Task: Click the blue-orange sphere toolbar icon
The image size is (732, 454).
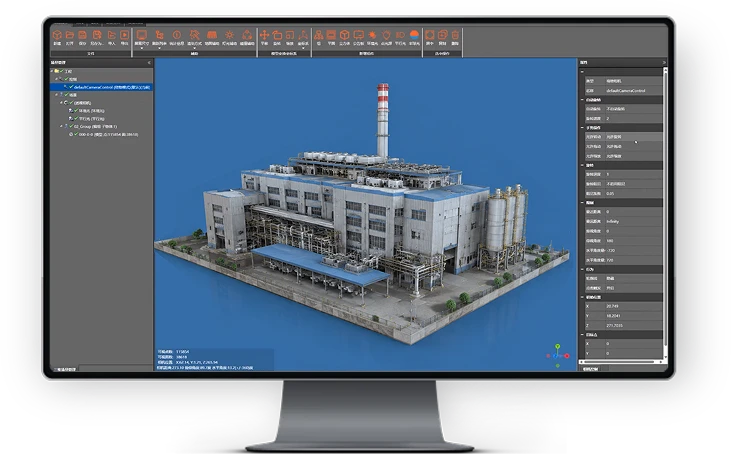Action: click(x=414, y=35)
